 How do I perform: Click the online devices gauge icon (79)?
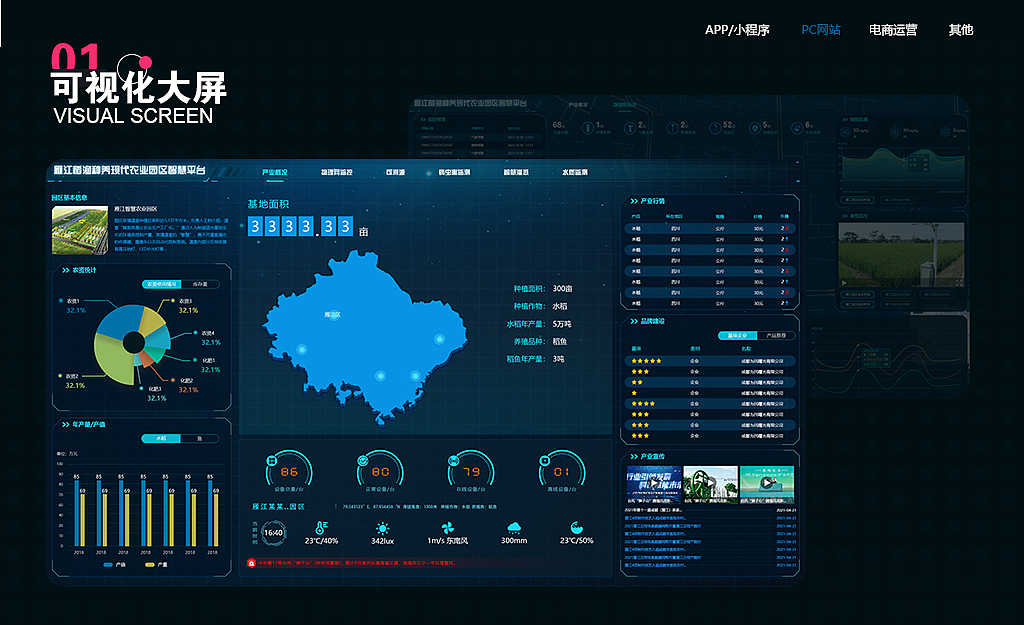pyautogui.click(x=453, y=461)
